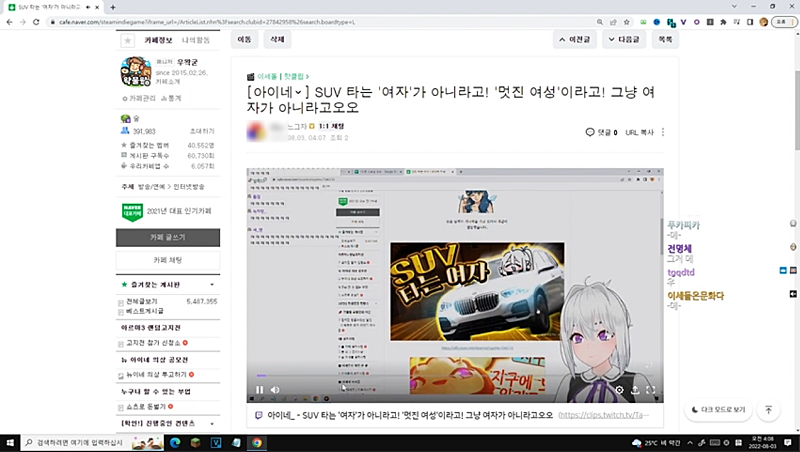The image size is (800, 452).
Task: Click the Windows taskbar search box
Action: pos(85,442)
